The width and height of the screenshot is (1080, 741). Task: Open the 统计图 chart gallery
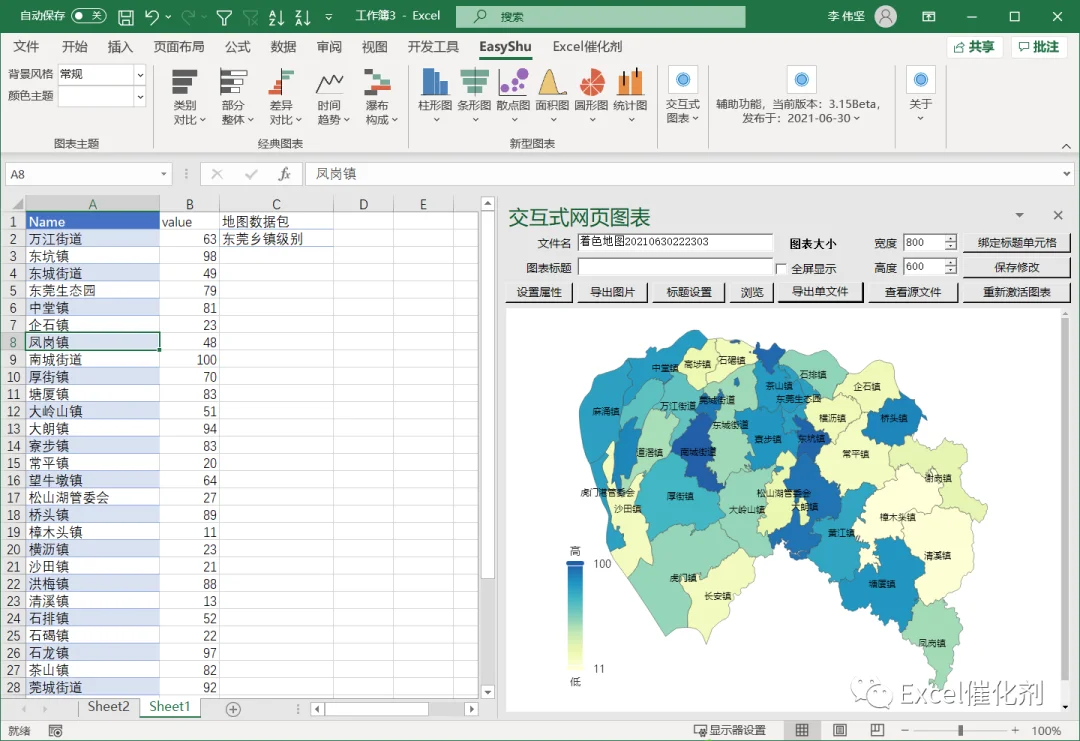tap(630, 96)
